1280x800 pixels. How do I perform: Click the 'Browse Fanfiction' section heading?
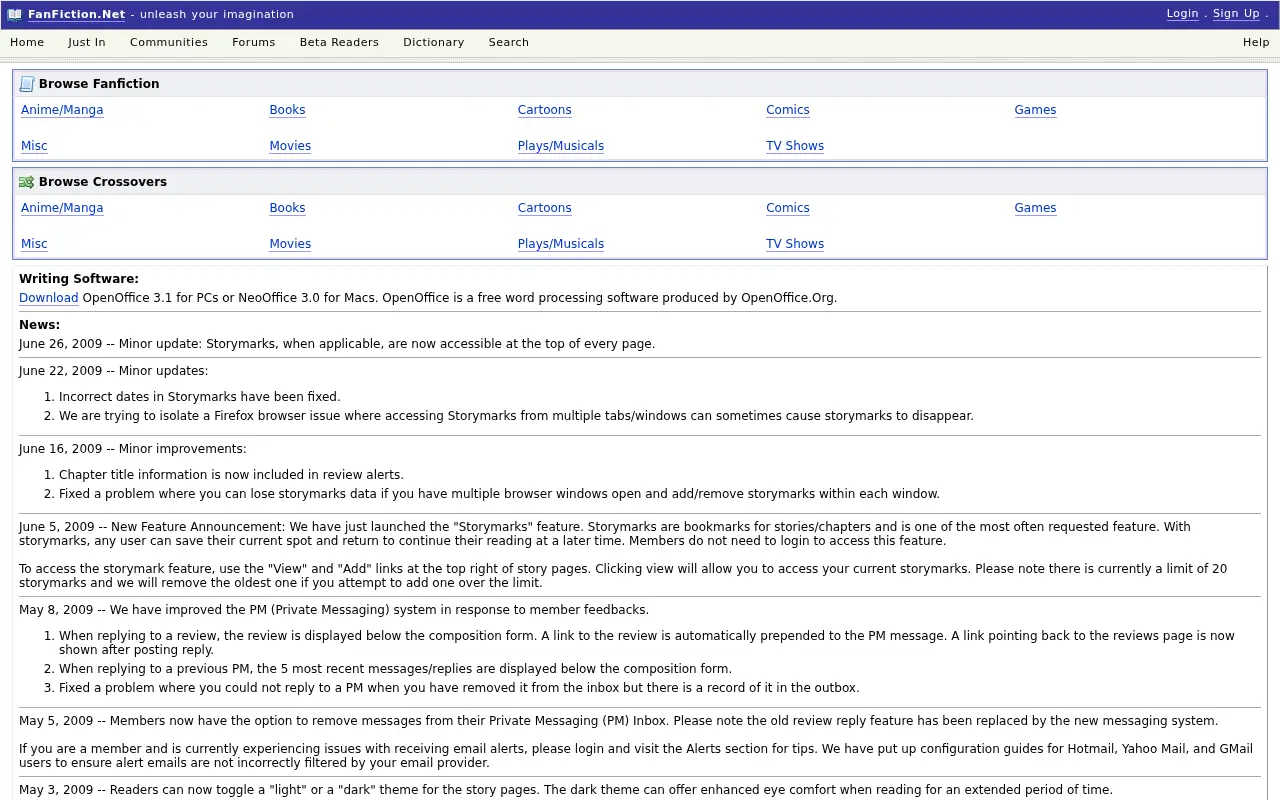(x=99, y=84)
